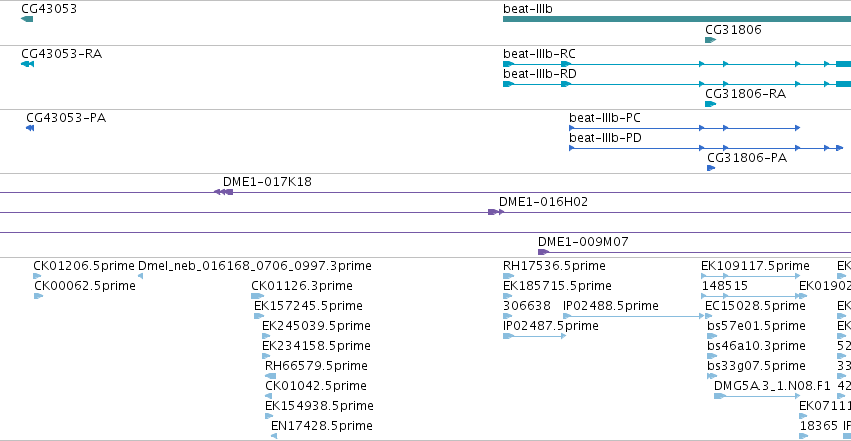Viewport: 851px width, 441px height.
Task: Select the beat-IIIb gene bar
Action: (677, 19)
